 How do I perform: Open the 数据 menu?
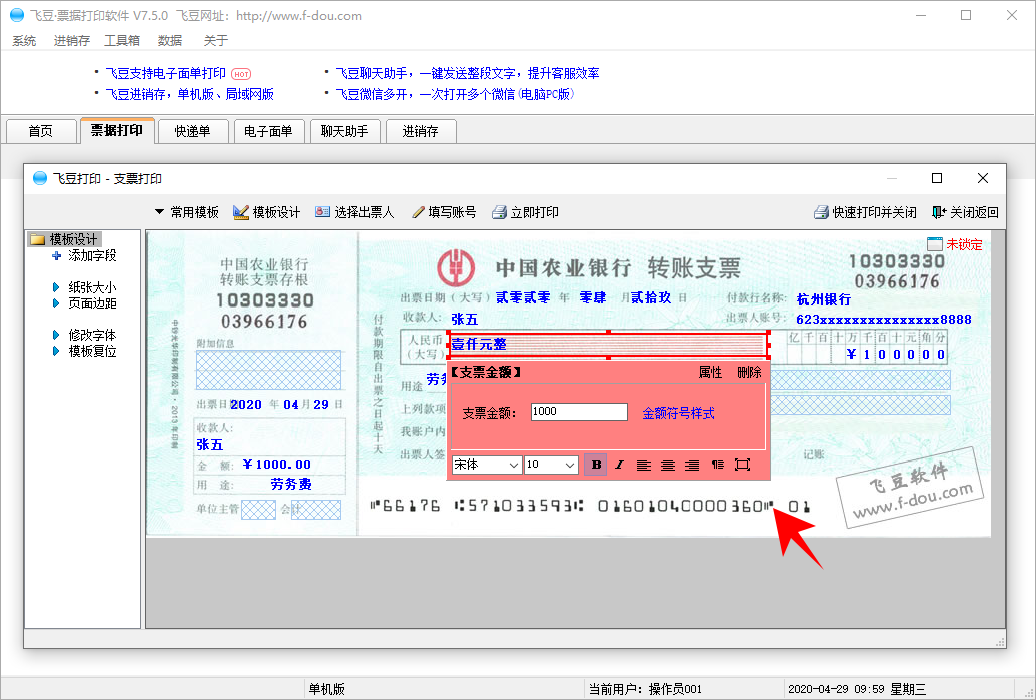(x=170, y=40)
